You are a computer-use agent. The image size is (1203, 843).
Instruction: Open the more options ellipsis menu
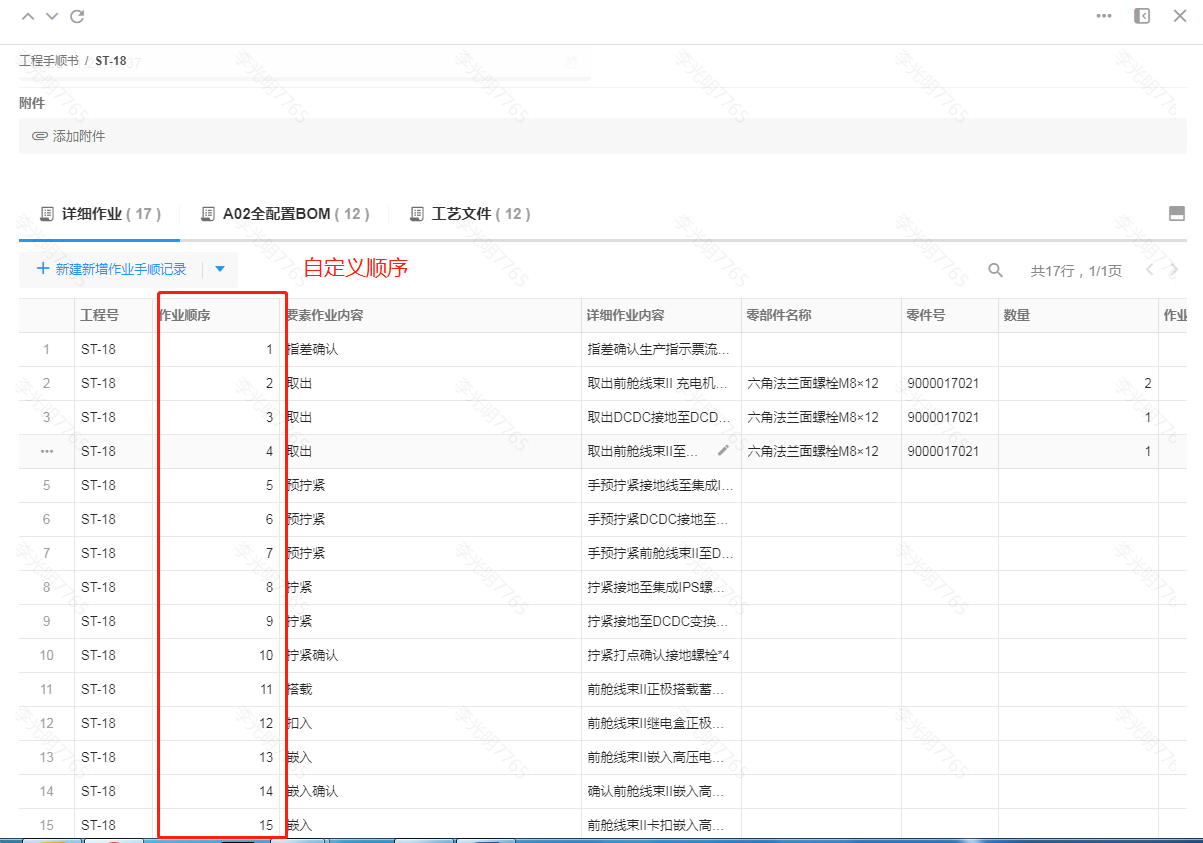[x=1104, y=16]
